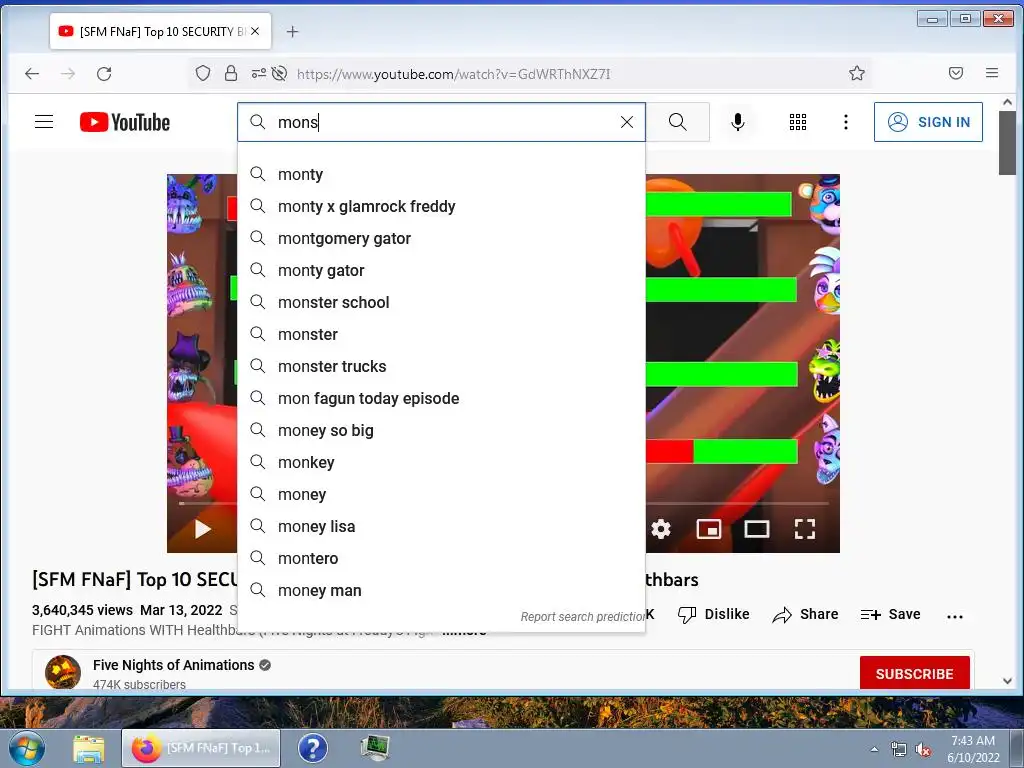Image resolution: width=1024 pixels, height=768 pixels.
Task: Reload the page in Firefox
Action: (104, 74)
